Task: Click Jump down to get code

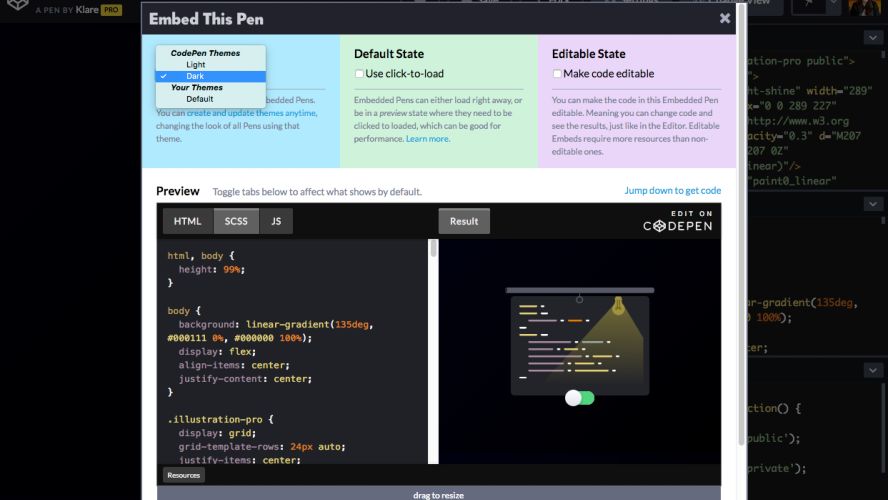Action: [673, 190]
